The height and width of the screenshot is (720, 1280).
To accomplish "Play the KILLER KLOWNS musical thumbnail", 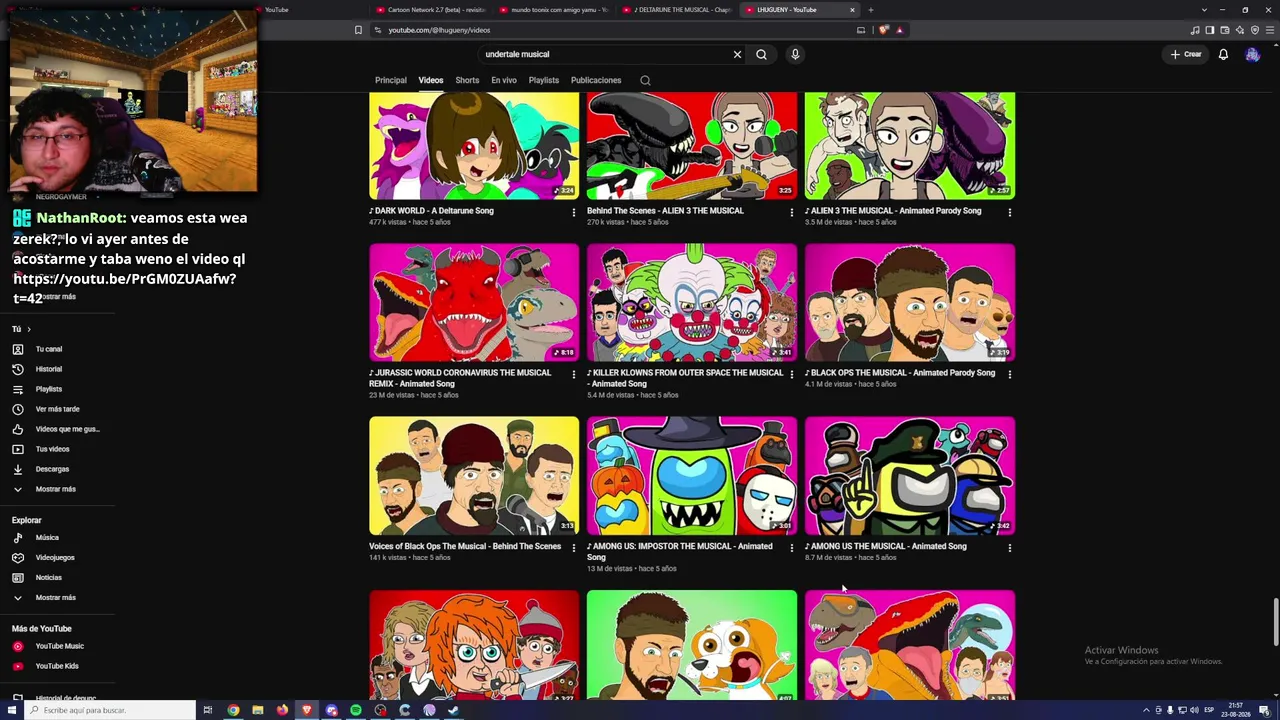I will pyautogui.click(x=692, y=302).
